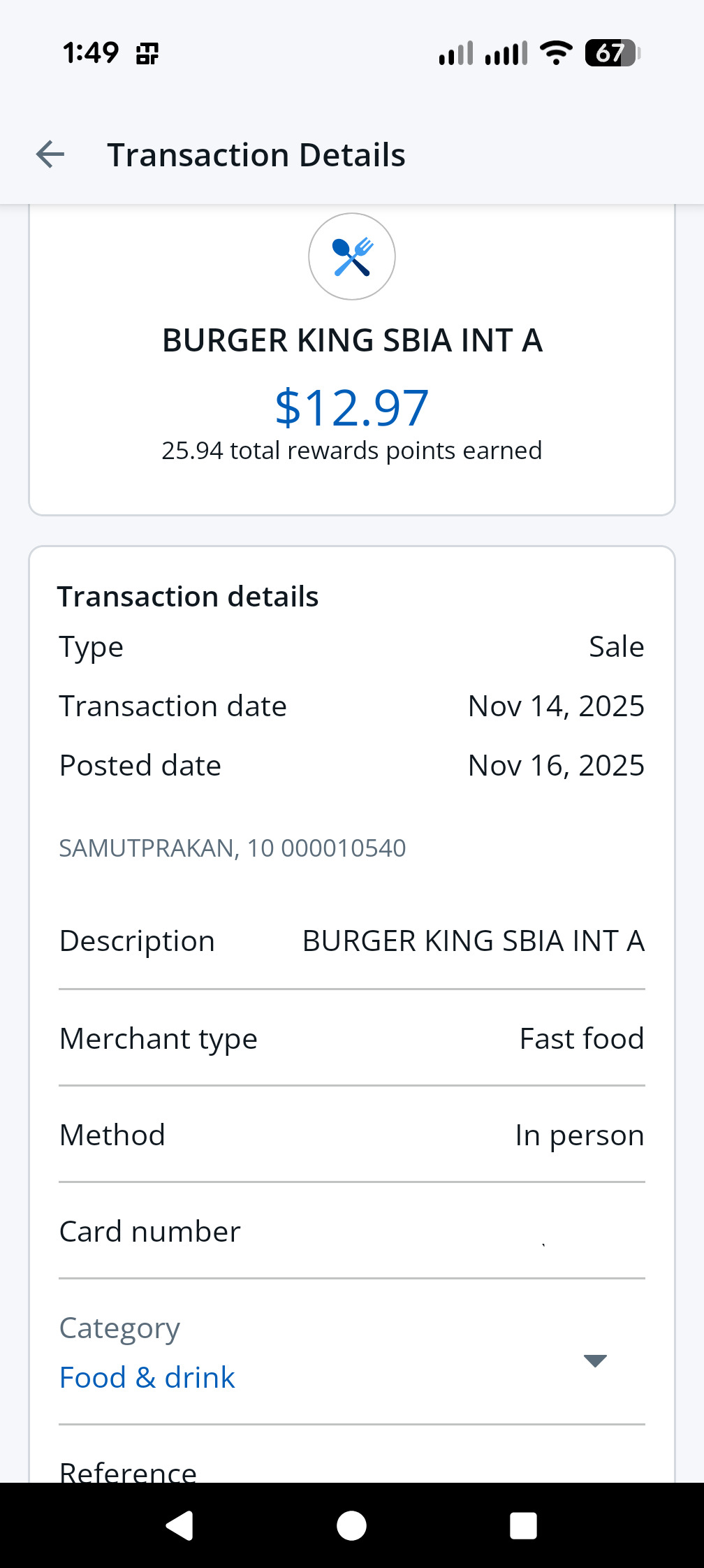This screenshot has width=704, height=1568.
Task: Tap the BURGER KING SBIA INT A heading
Action: (352, 341)
